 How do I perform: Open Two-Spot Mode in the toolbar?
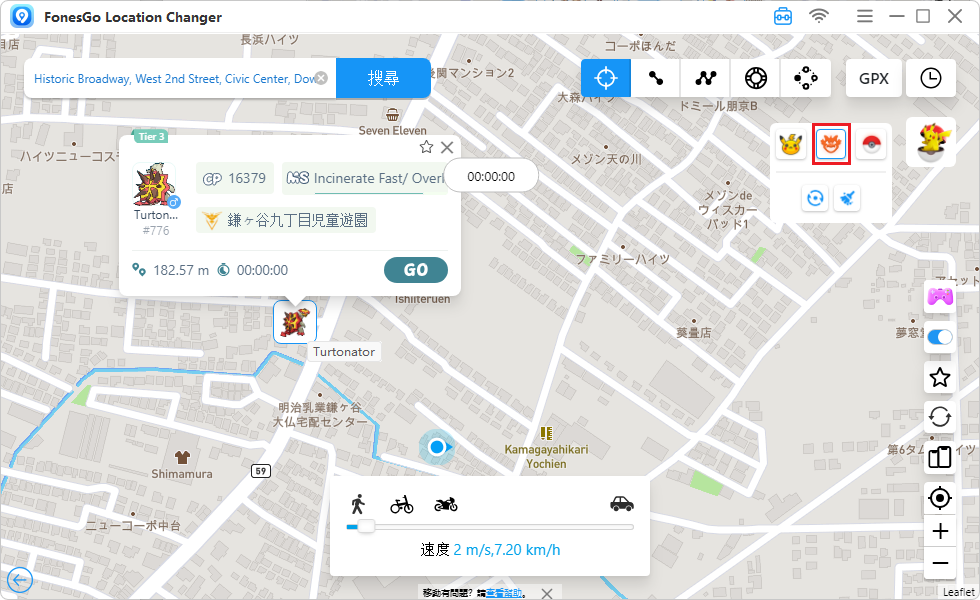coord(656,78)
